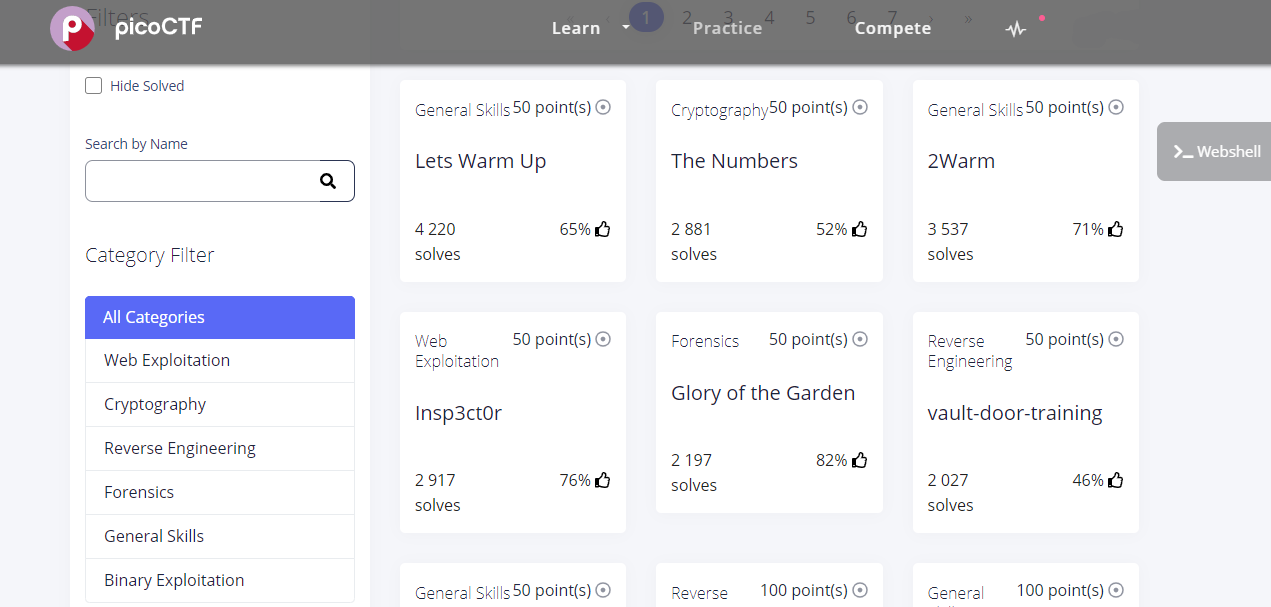Open the Compete navigation item
1271x607 pixels.
[x=892, y=28]
